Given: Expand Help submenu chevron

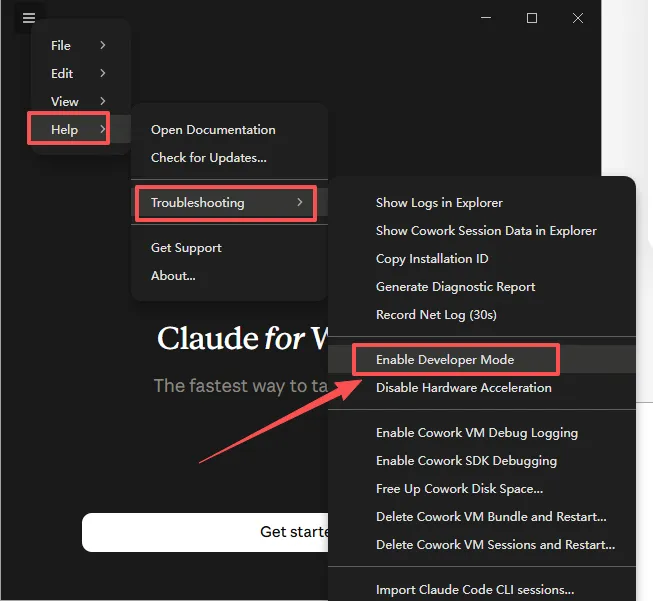Looking at the screenshot, I should coord(103,129).
